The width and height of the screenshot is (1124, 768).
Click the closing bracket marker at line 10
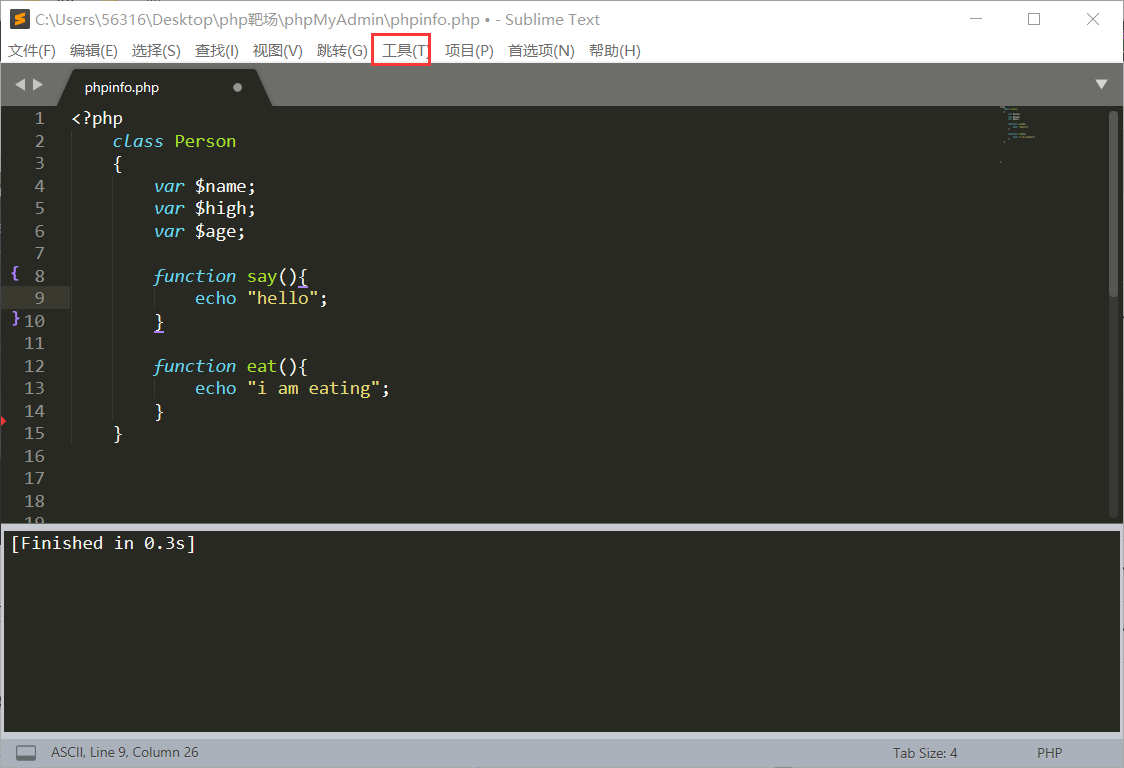pos(15,318)
